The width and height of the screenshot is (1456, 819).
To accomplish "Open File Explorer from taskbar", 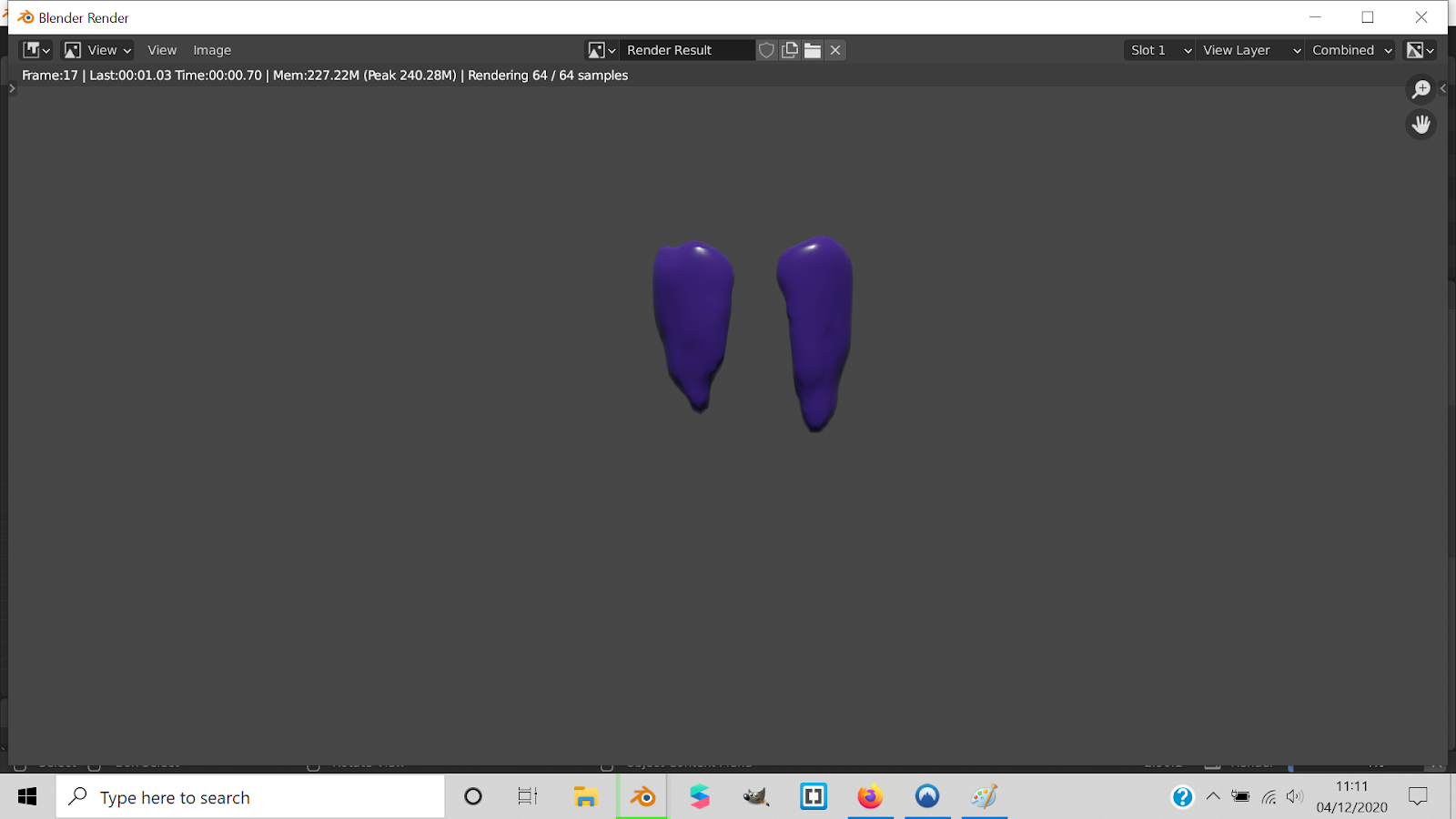I will point(585,797).
